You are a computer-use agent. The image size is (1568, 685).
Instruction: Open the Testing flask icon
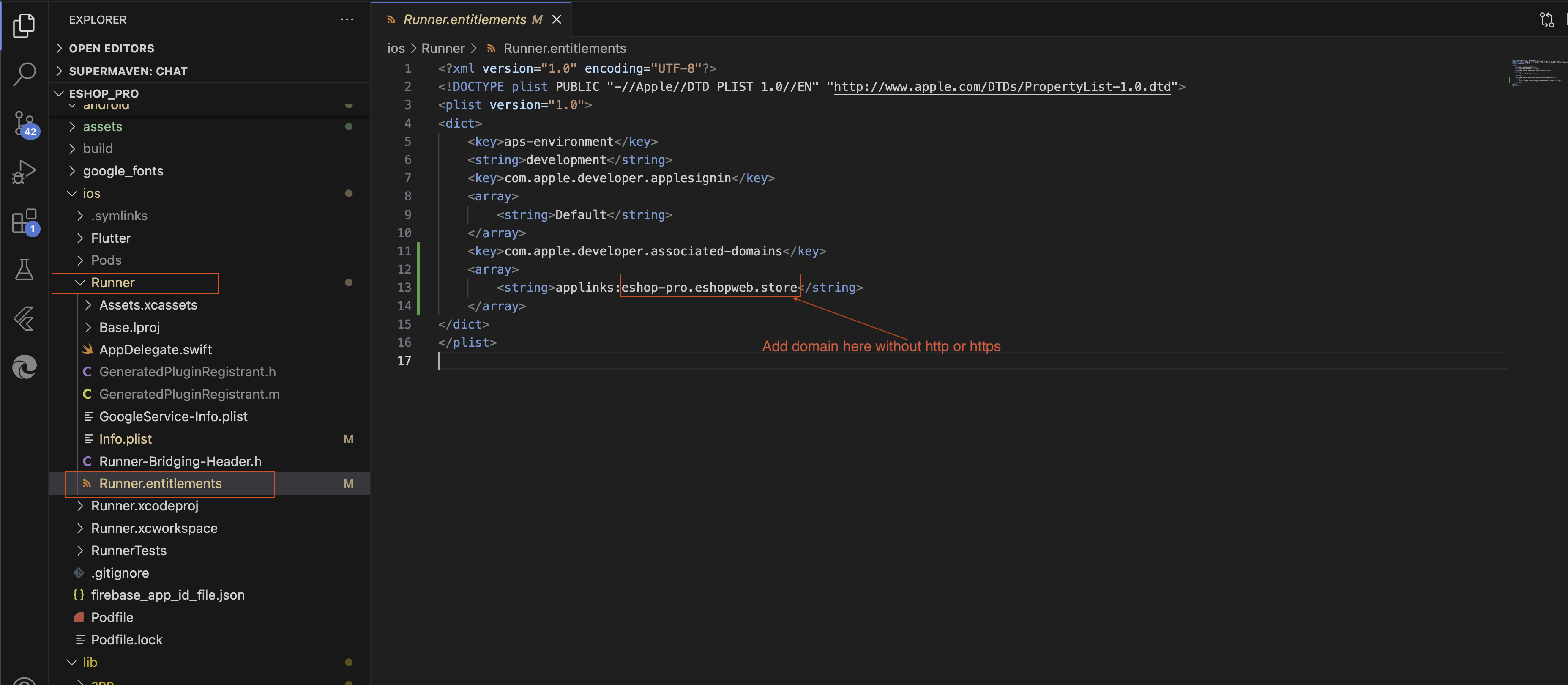click(25, 269)
